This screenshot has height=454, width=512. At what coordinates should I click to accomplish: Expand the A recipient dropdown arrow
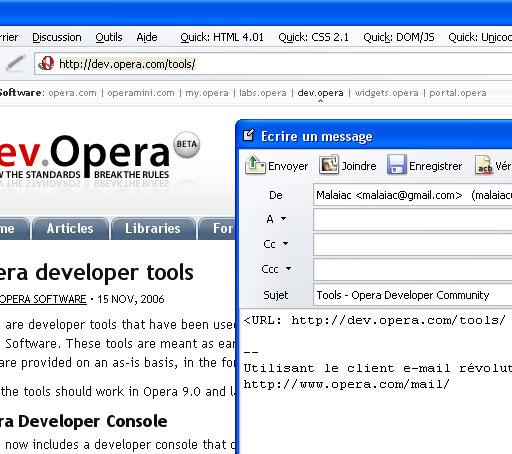[x=283, y=219]
